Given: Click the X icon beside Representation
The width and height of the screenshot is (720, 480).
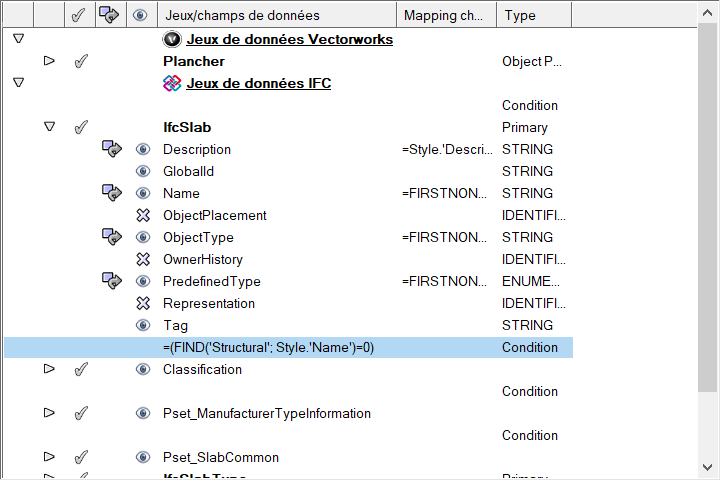Looking at the screenshot, I should pyautogui.click(x=143, y=303).
